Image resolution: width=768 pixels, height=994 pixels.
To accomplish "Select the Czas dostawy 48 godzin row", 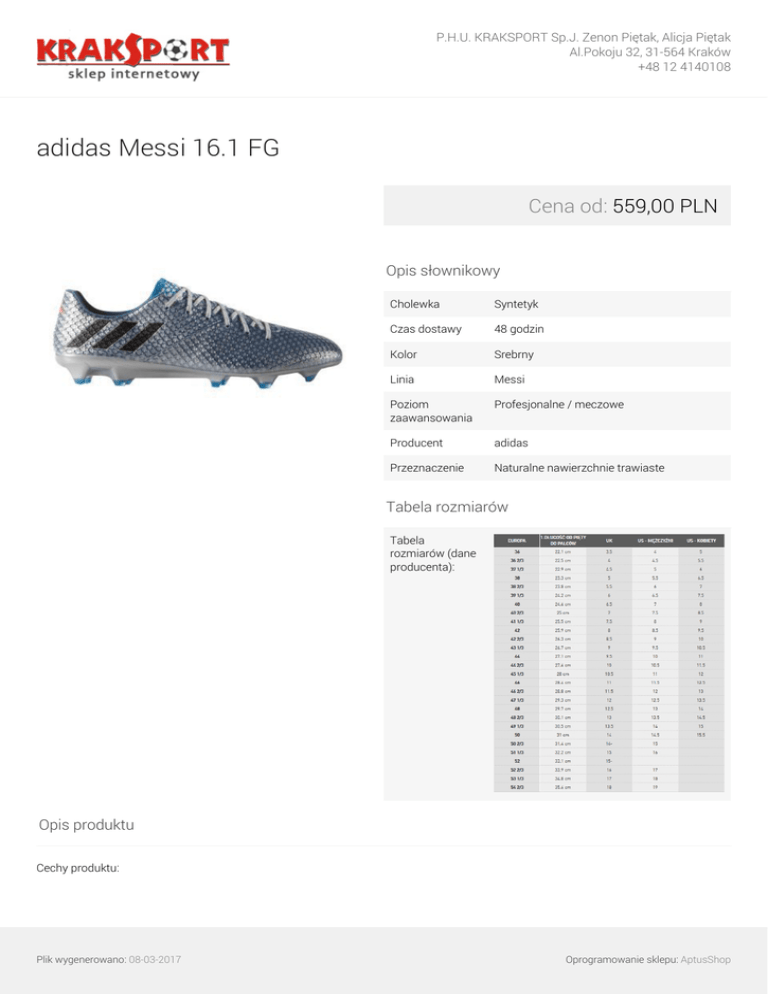I will click(557, 329).
